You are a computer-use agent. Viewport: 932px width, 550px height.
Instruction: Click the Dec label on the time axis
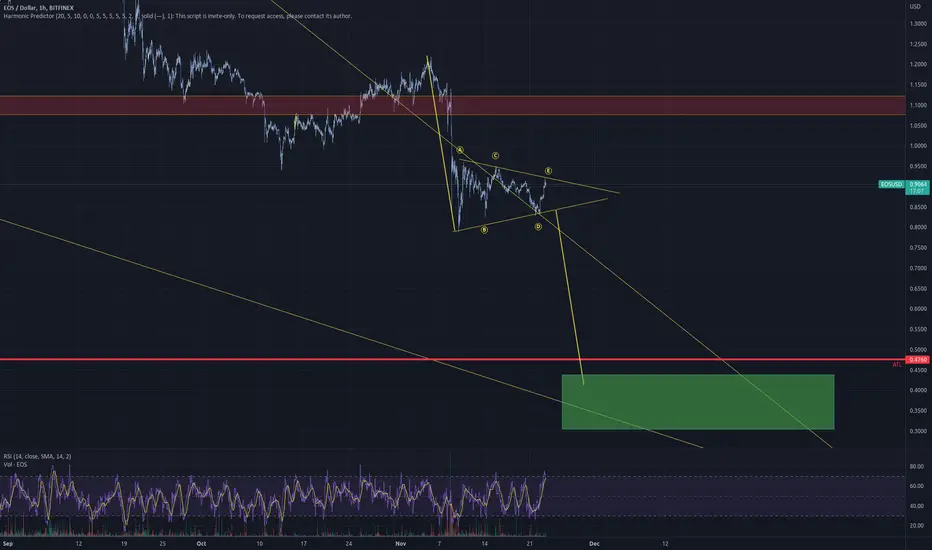pos(594,543)
